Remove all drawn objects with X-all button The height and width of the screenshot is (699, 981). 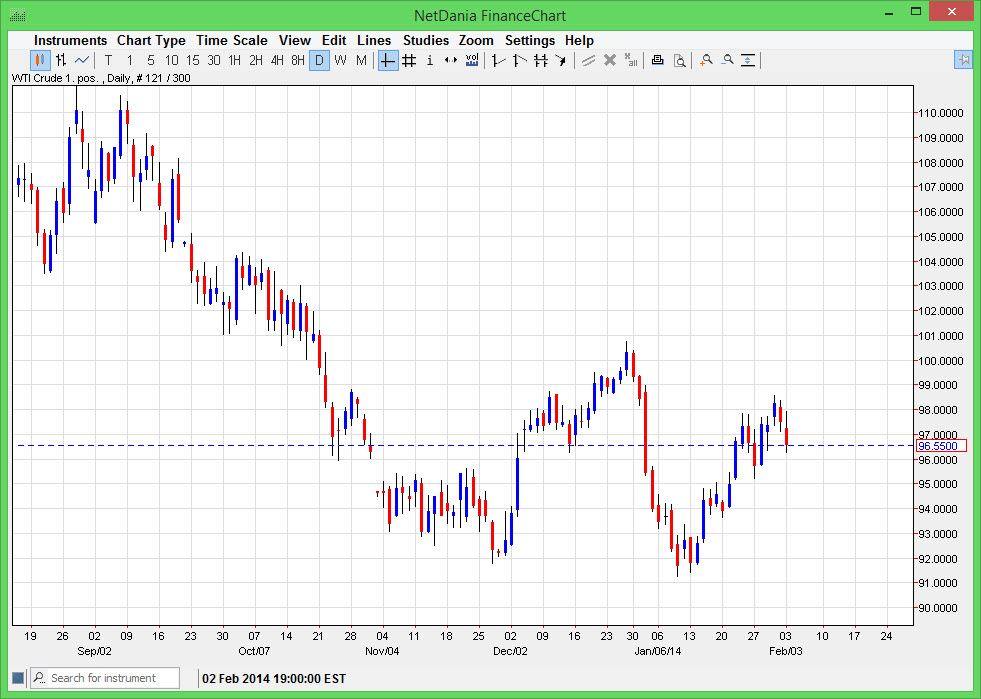tap(629, 61)
